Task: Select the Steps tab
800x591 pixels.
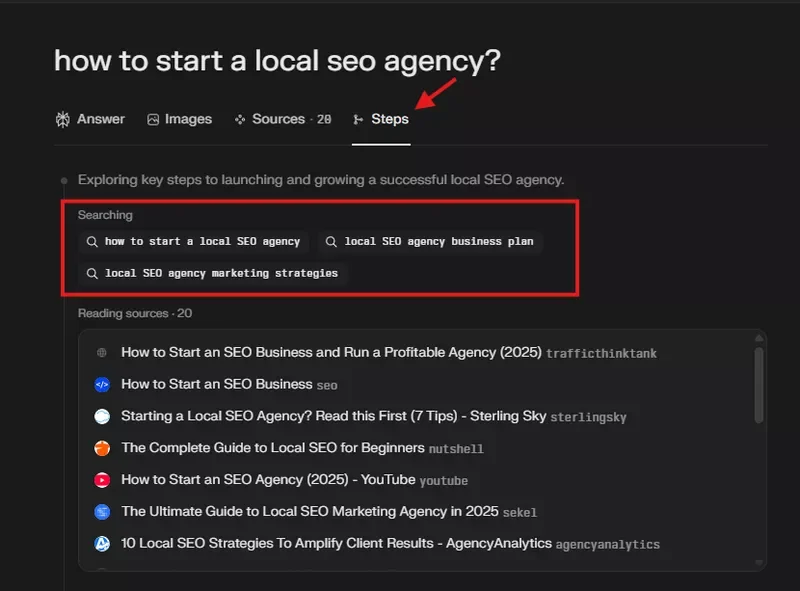Action: 381,119
